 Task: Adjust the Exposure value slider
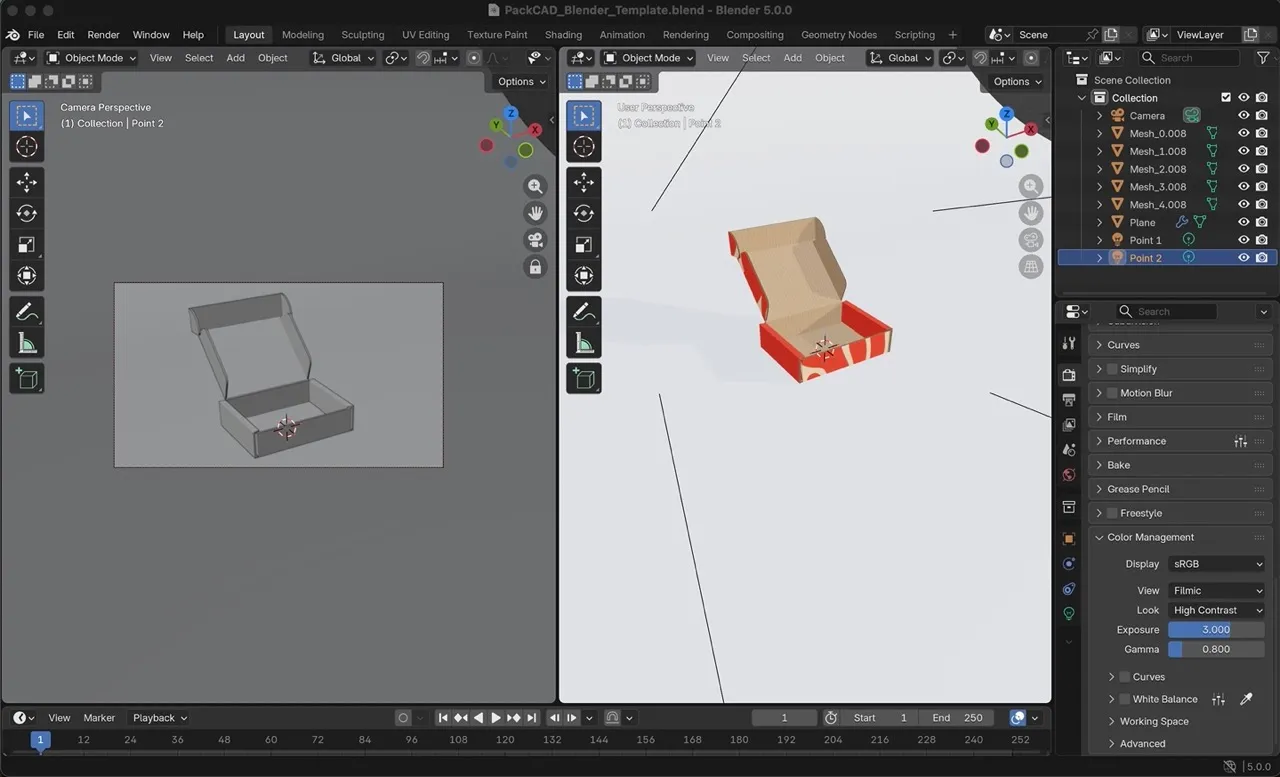point(1216,629)
